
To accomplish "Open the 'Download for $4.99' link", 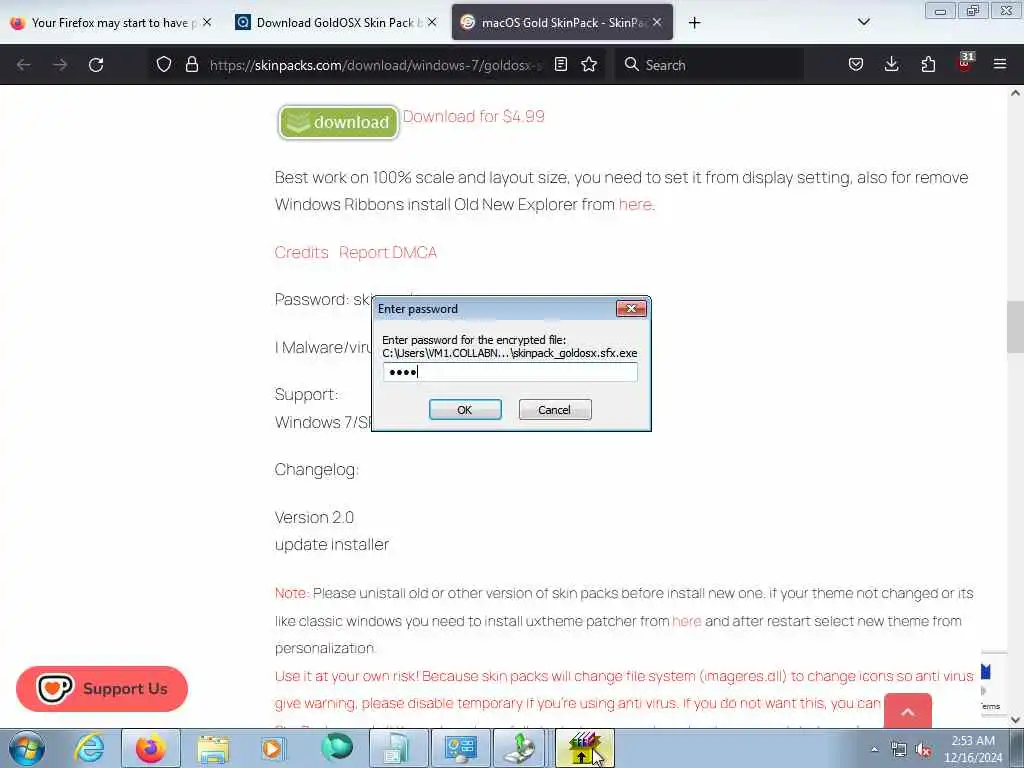I will pyautogui.click(x=473, y=116).
